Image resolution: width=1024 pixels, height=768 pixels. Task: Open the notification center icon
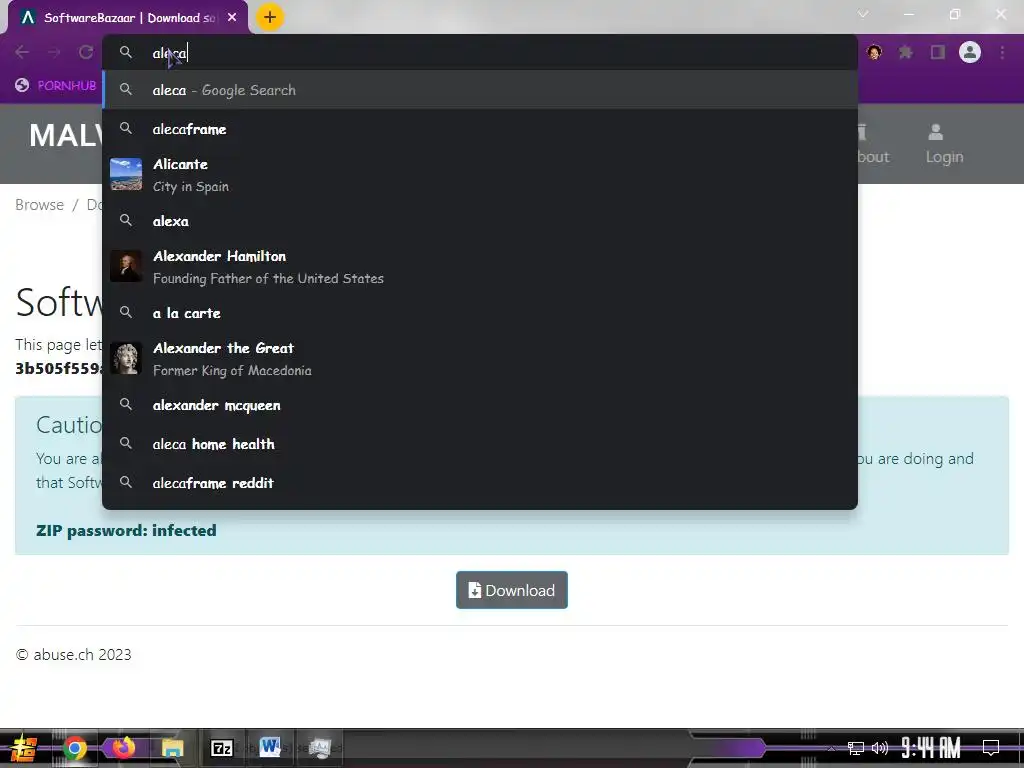pyautogui.click(x=991, y=748)
